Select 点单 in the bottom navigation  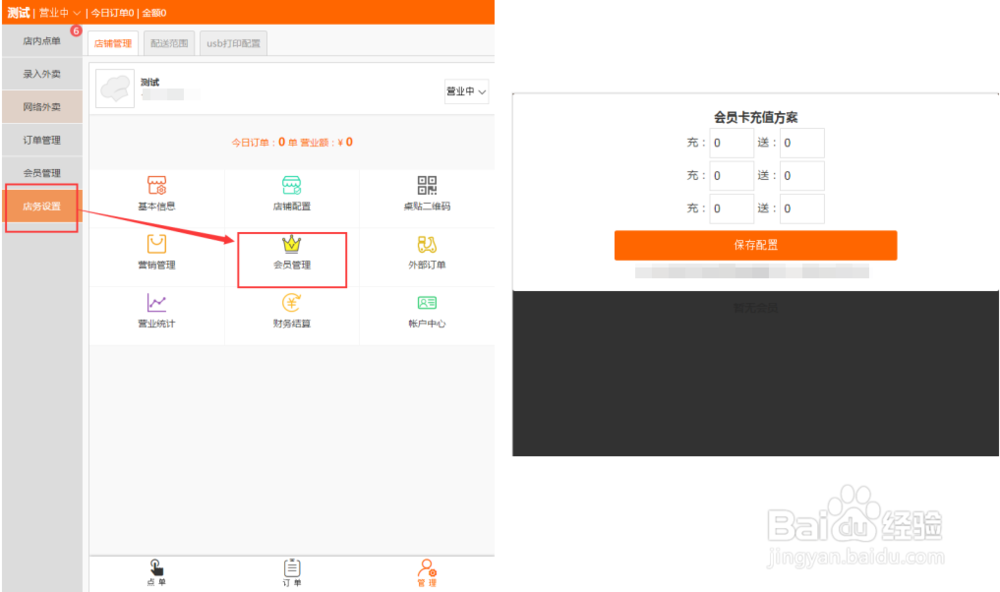click(157, 572)
